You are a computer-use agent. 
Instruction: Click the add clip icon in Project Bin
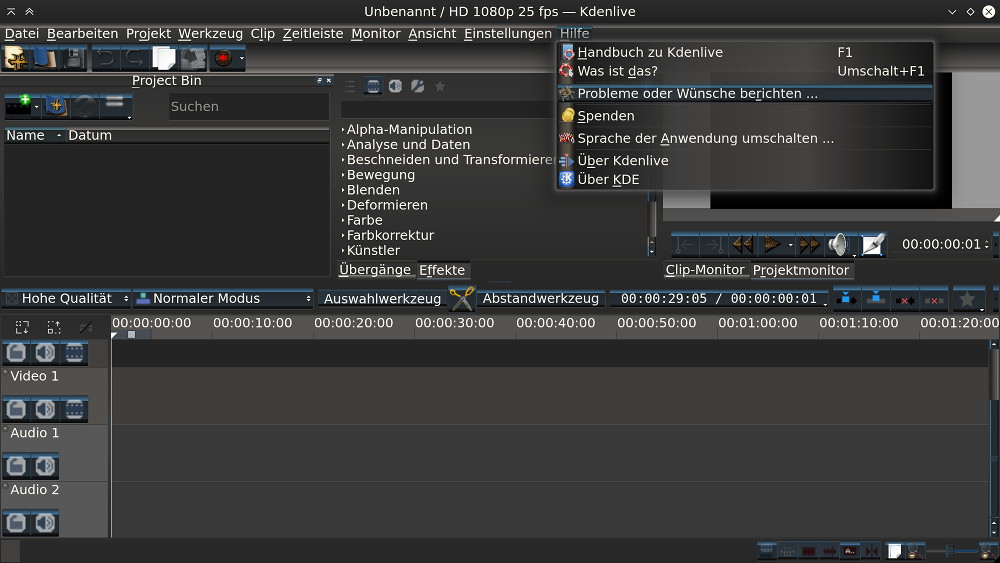pyautogui.click(x=18, y=106)
